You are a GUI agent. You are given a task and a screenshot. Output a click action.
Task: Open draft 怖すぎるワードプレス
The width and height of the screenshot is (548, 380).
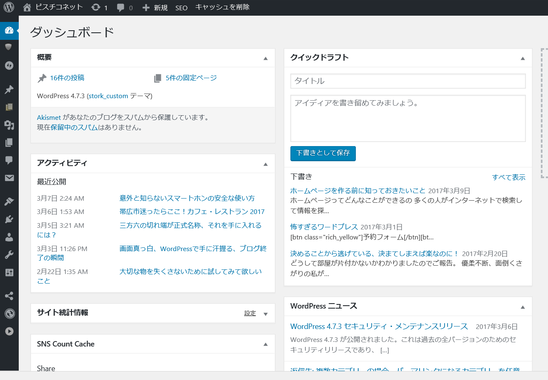324,227
